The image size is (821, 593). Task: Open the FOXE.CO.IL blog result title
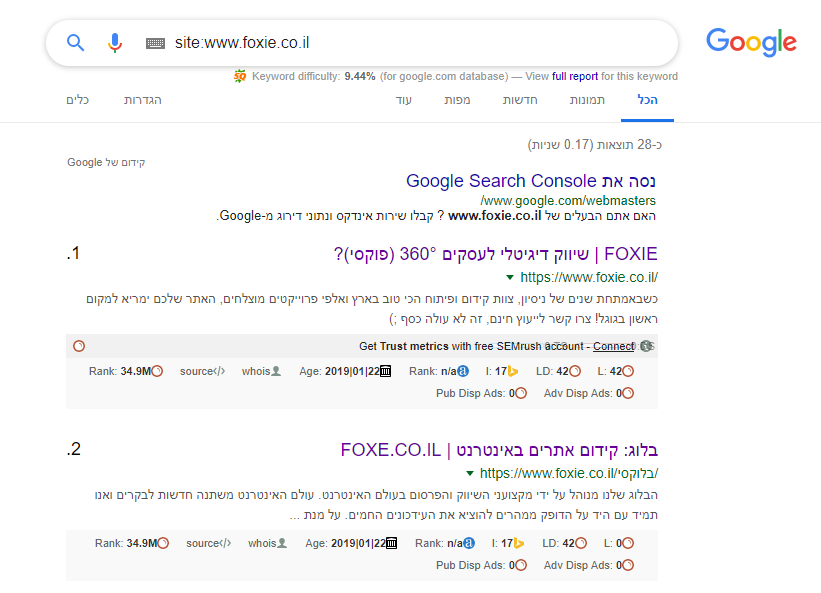point(499,450)
